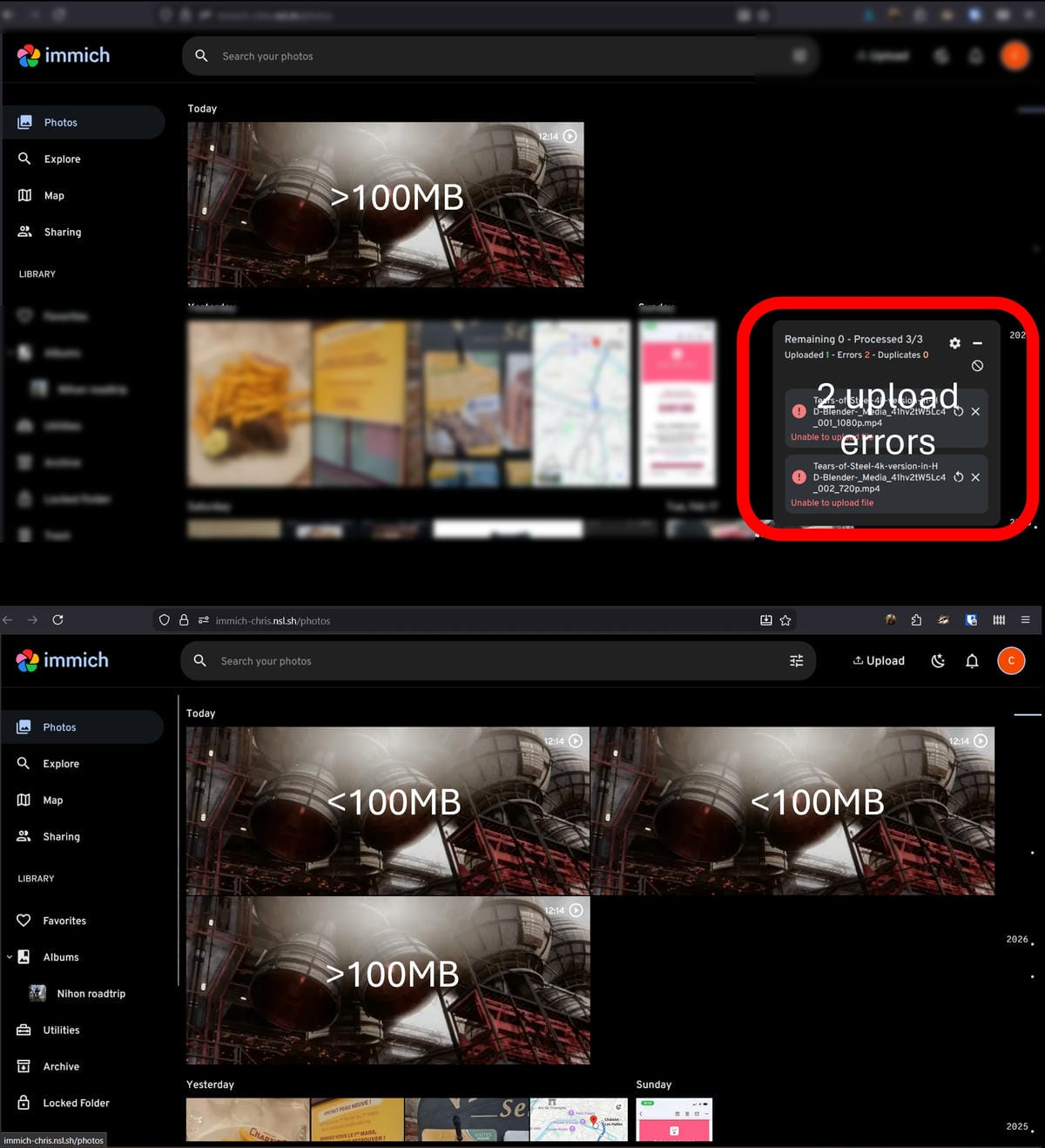Remove the 002_720p.mp4 error entry
1045x1148 pixels.
975,477
